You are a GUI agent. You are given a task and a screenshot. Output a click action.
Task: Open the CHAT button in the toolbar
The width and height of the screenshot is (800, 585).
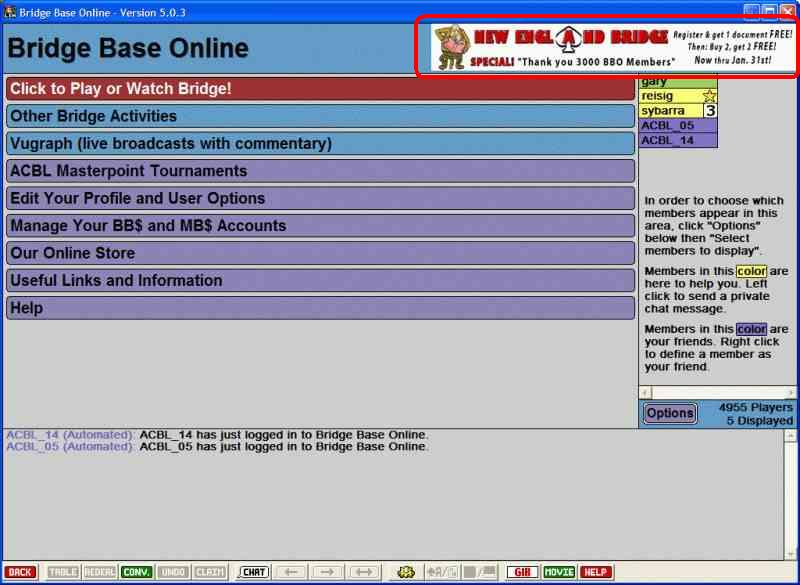[254, 572]
